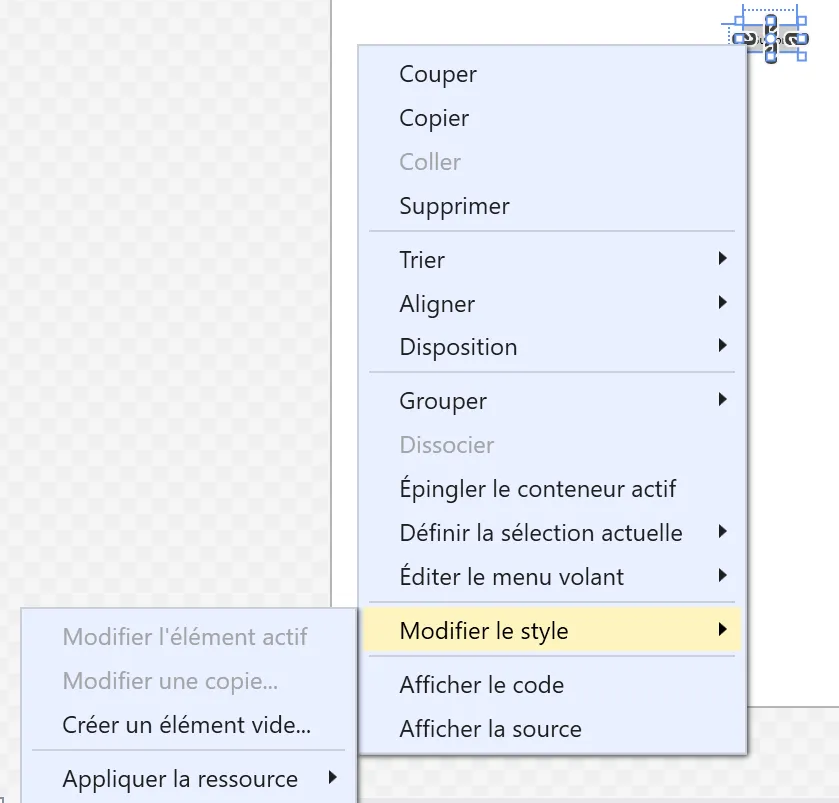Choose Afficher la source
This screenshot has height=803, width=839.
pos(490,729)
